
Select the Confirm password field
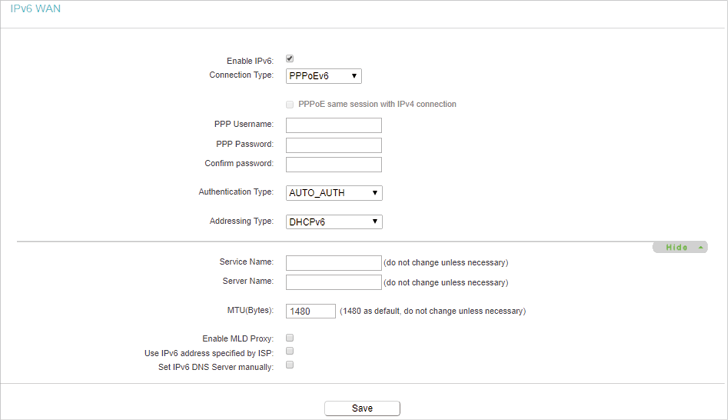pos(334,164)
